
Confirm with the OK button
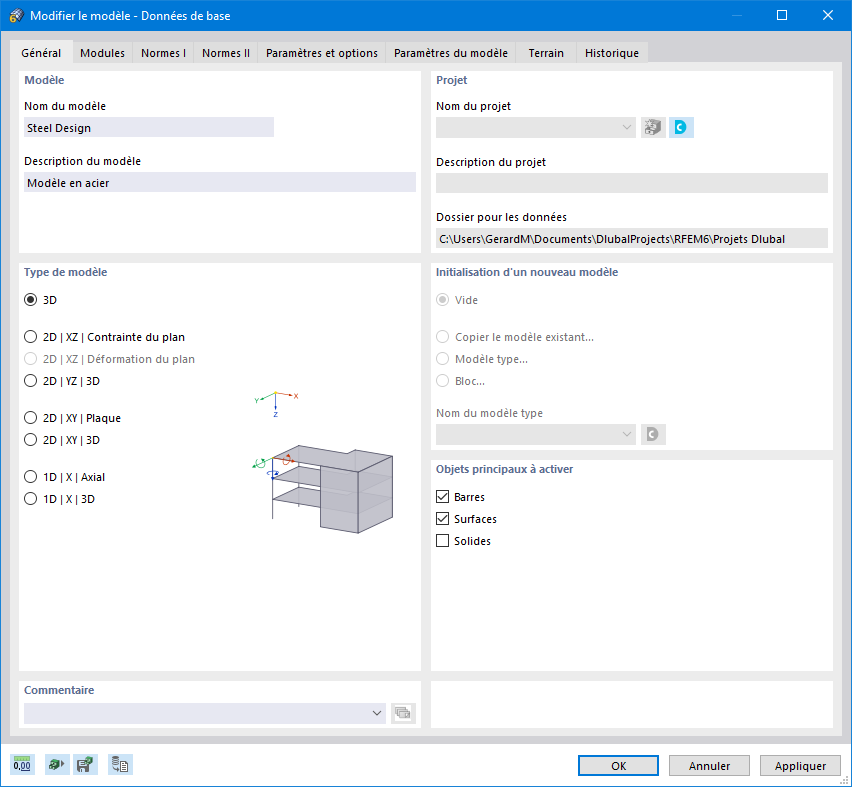(x=618, y=765)
